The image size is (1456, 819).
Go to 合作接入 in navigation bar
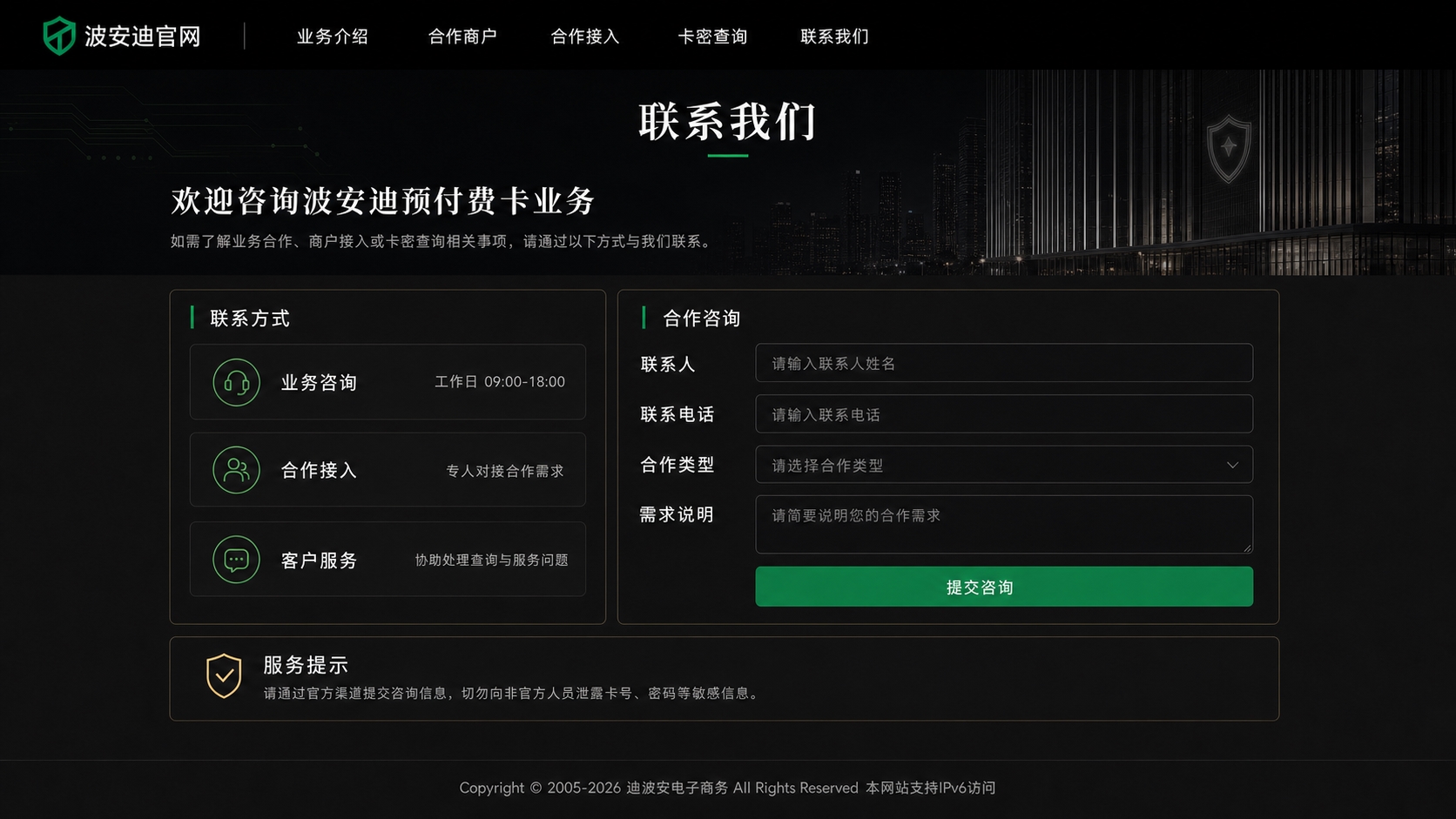[x=585, y=37]
